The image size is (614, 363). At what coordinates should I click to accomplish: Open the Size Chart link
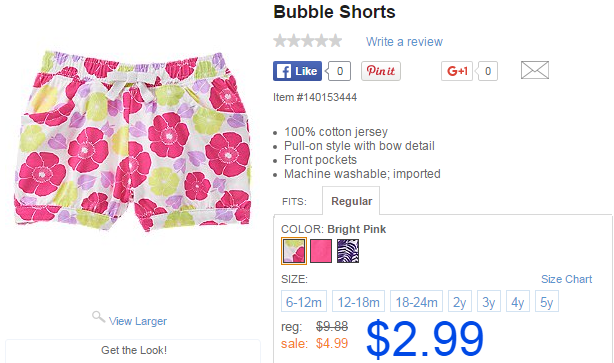coord(566,279)
